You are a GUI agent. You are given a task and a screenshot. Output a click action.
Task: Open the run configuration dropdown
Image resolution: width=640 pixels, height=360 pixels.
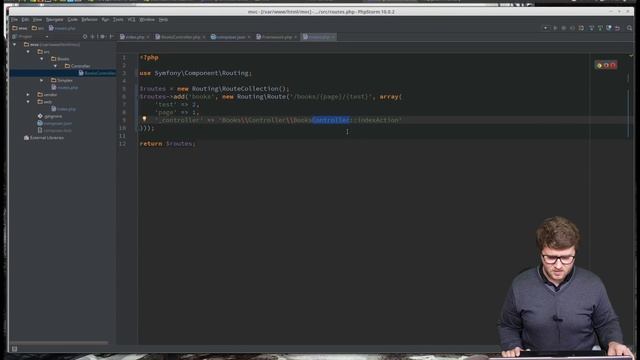[x=545, y=28]
